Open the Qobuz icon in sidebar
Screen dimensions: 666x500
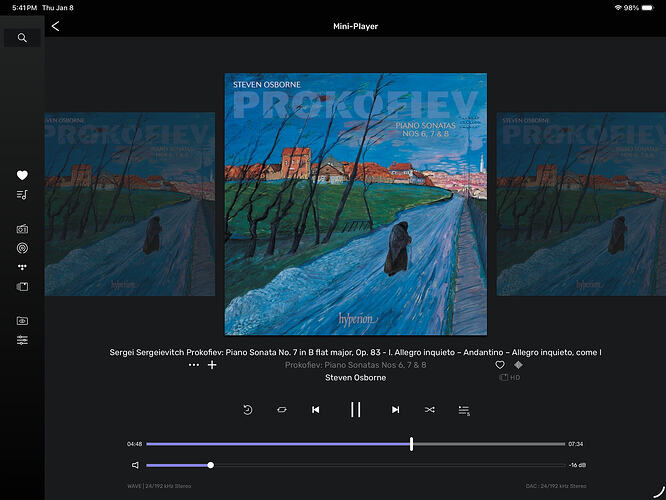click(22, 287)
